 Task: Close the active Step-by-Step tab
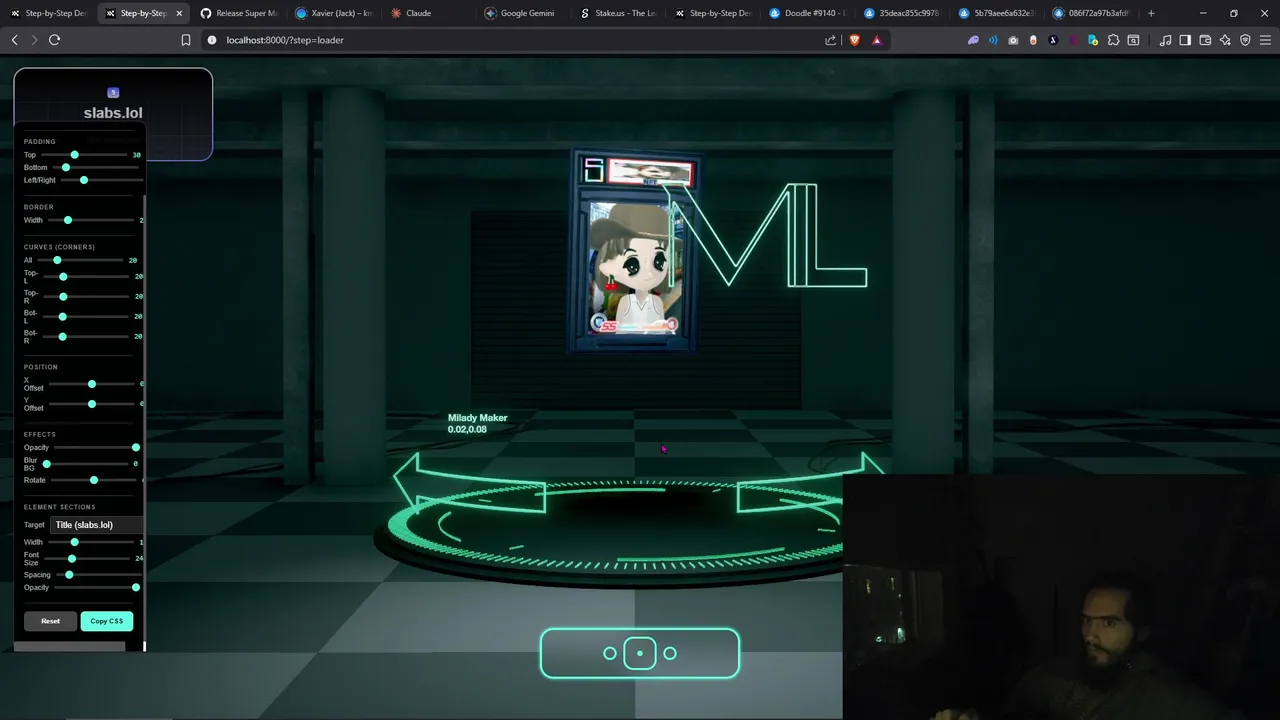click(x=179, y=13)
